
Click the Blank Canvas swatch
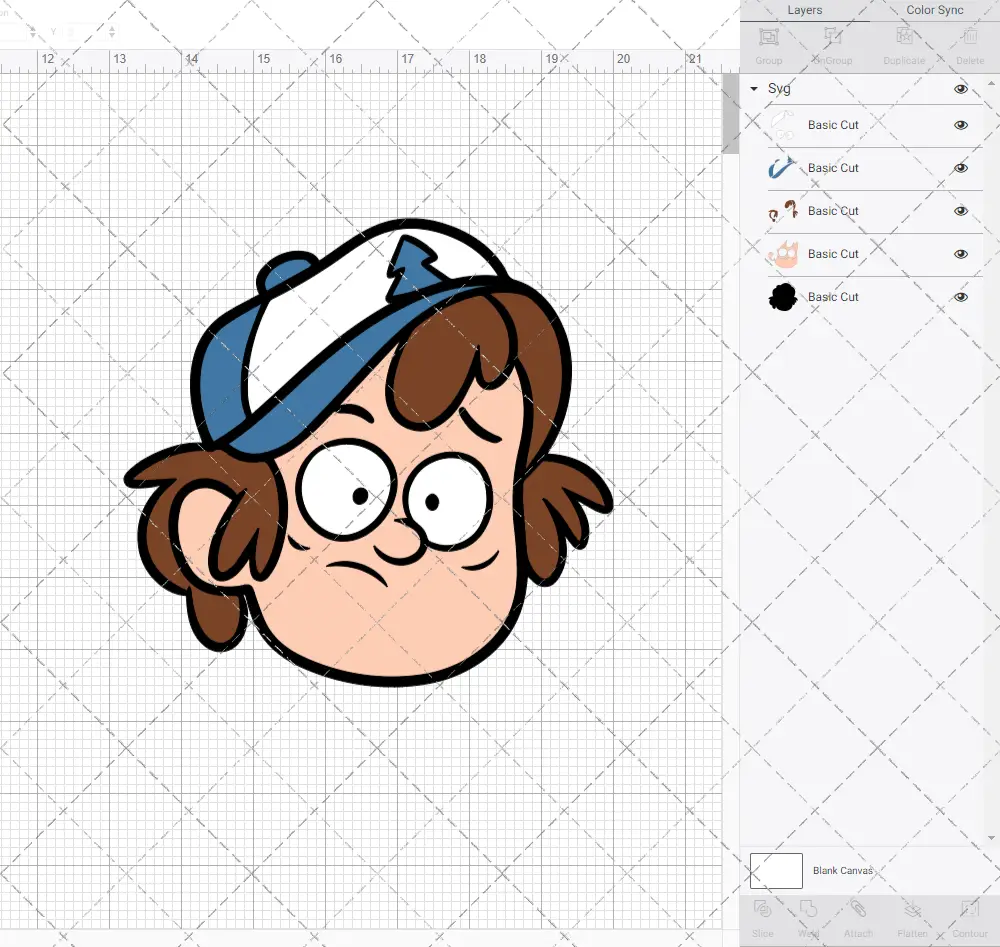[776, 871]
